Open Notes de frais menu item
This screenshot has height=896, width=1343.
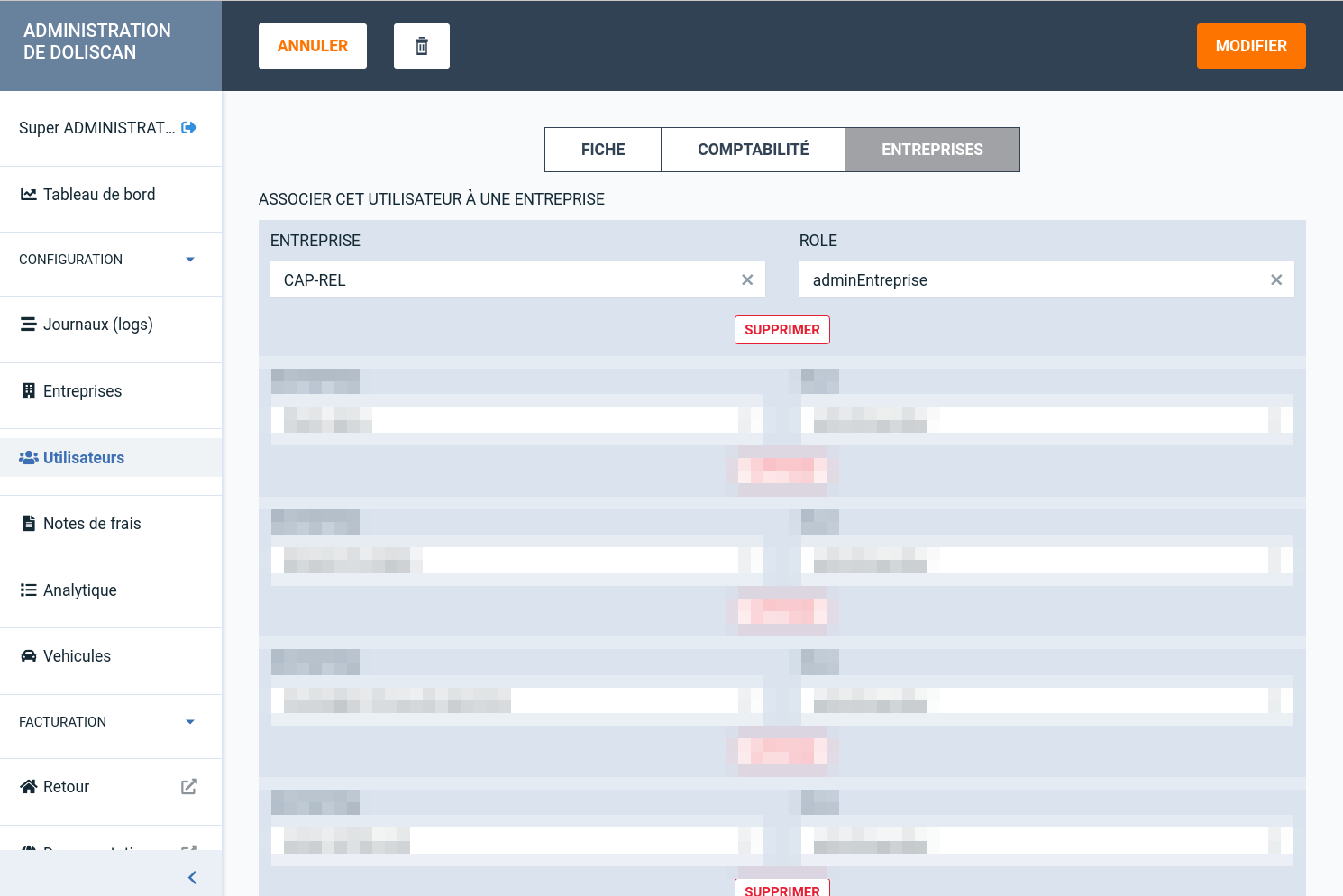pyautogui.click(x=111, y=524)
